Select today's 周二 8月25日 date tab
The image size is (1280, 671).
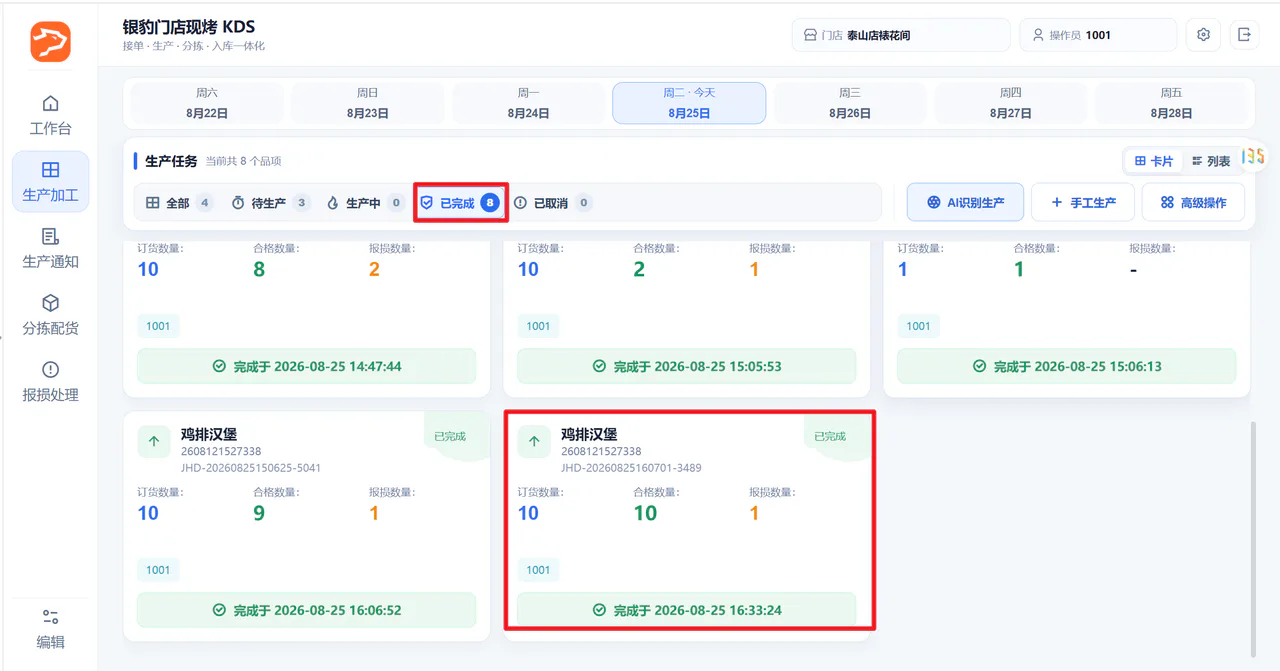click(689, 103)
